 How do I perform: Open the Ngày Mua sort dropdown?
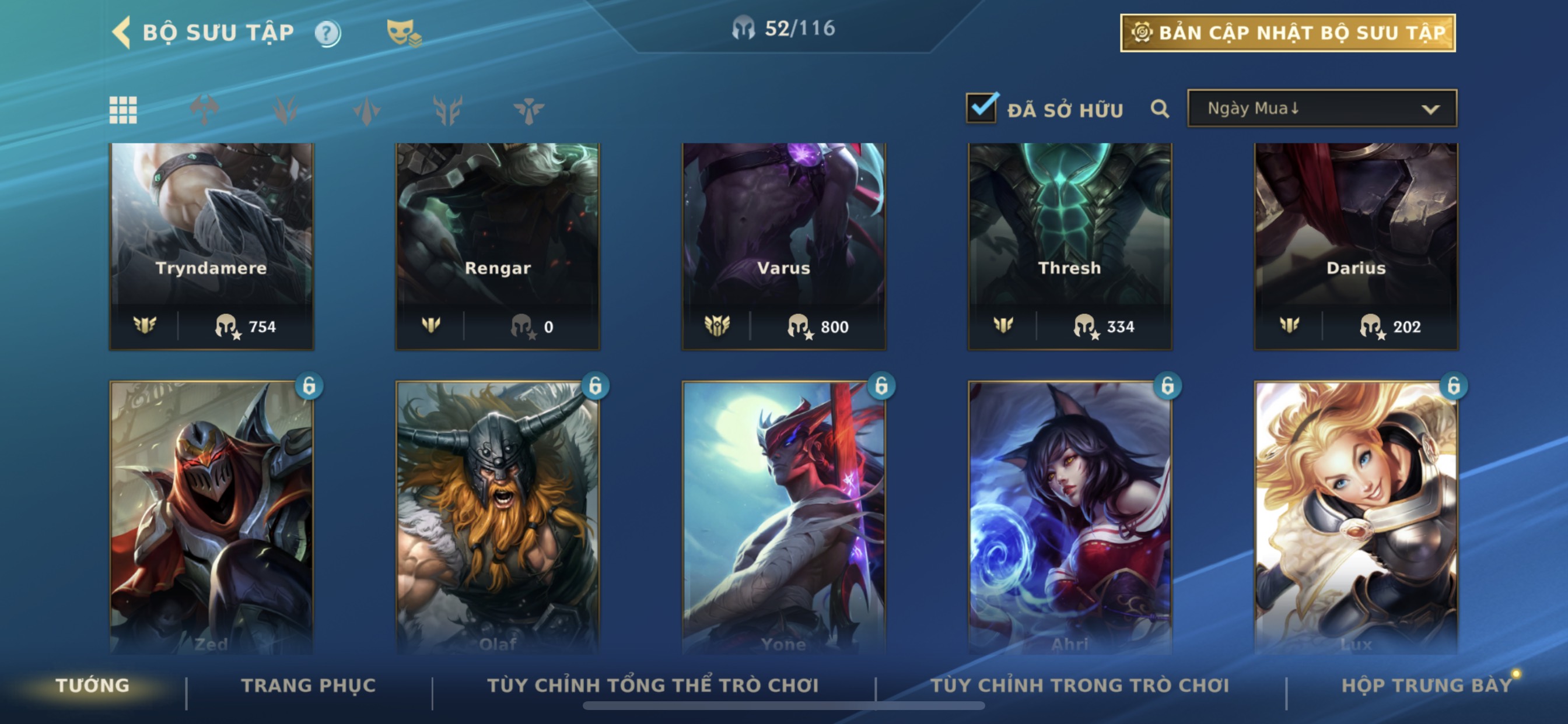tap(1321, 108)
